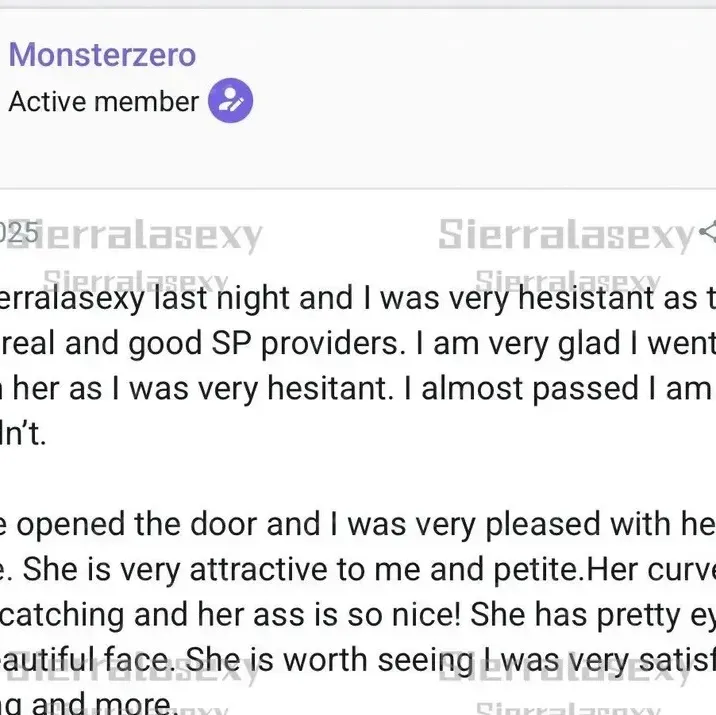Click the purple member badge icon
Screen dimensions: 716x715
tap(231, 100)
